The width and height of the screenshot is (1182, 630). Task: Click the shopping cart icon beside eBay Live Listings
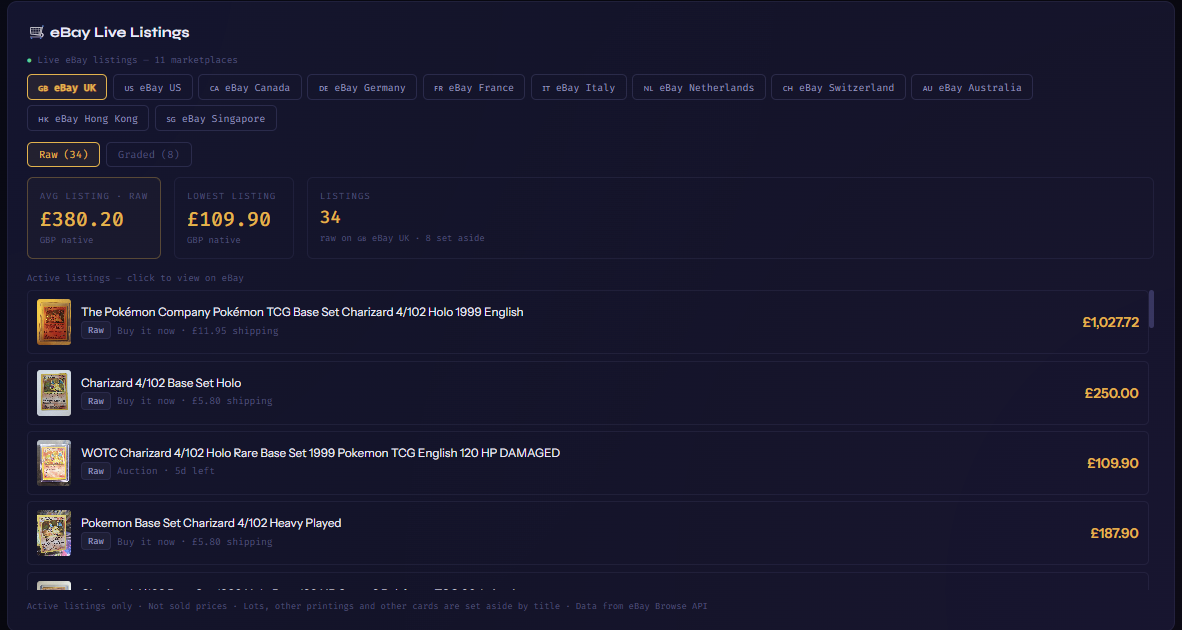[x=35, y=32]
